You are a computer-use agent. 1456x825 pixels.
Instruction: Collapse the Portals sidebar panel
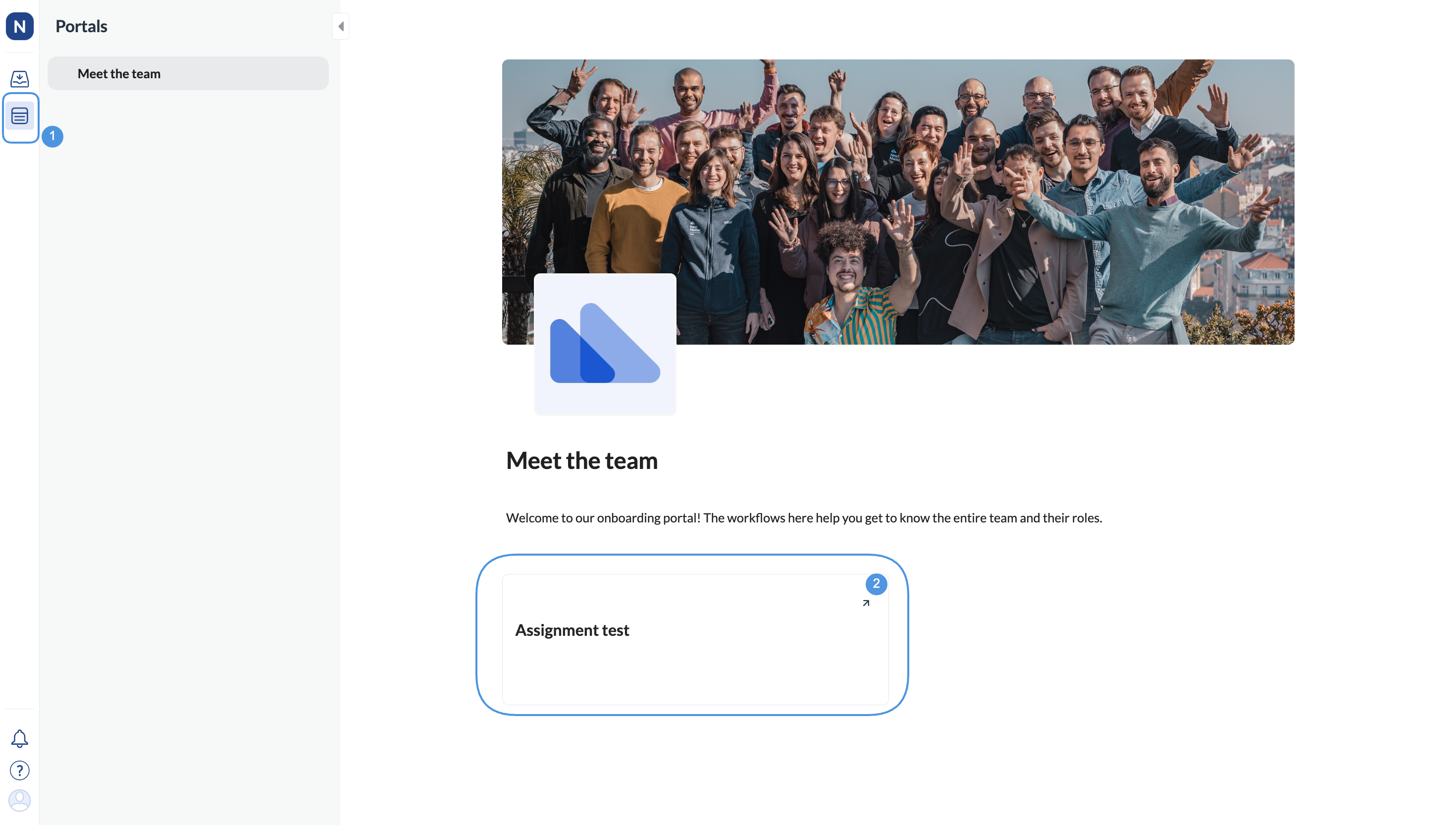(x=341, y=26)
